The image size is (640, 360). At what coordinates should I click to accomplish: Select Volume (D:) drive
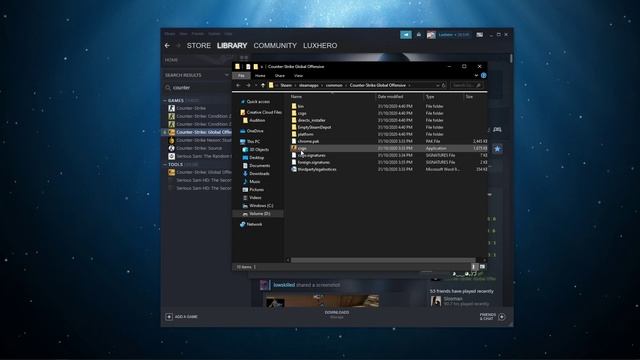pos(257,214)
